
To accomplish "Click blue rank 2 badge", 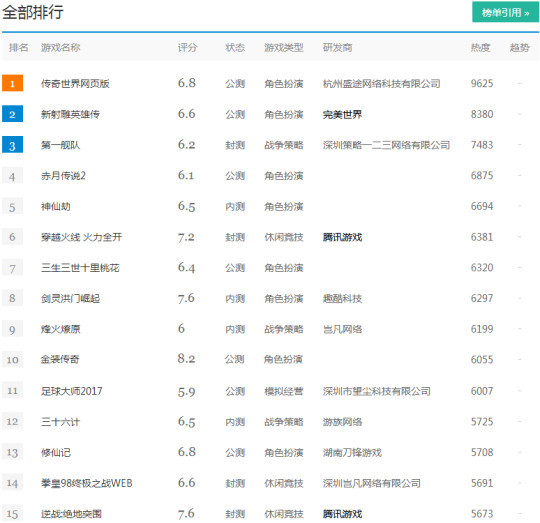I will 12,114.
